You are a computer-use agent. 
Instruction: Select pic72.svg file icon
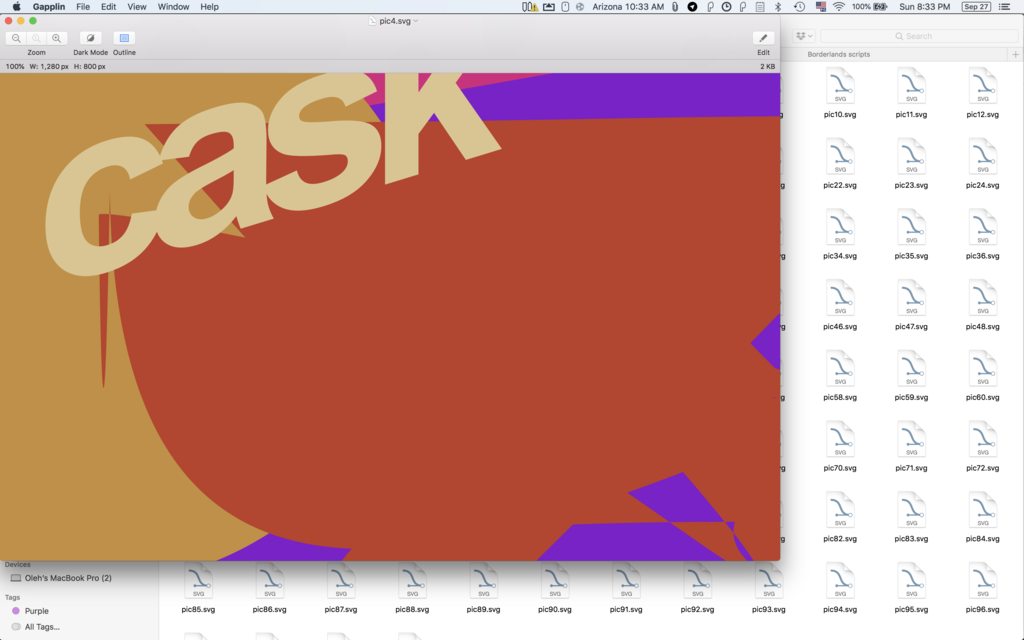click(x=982, y=441)
